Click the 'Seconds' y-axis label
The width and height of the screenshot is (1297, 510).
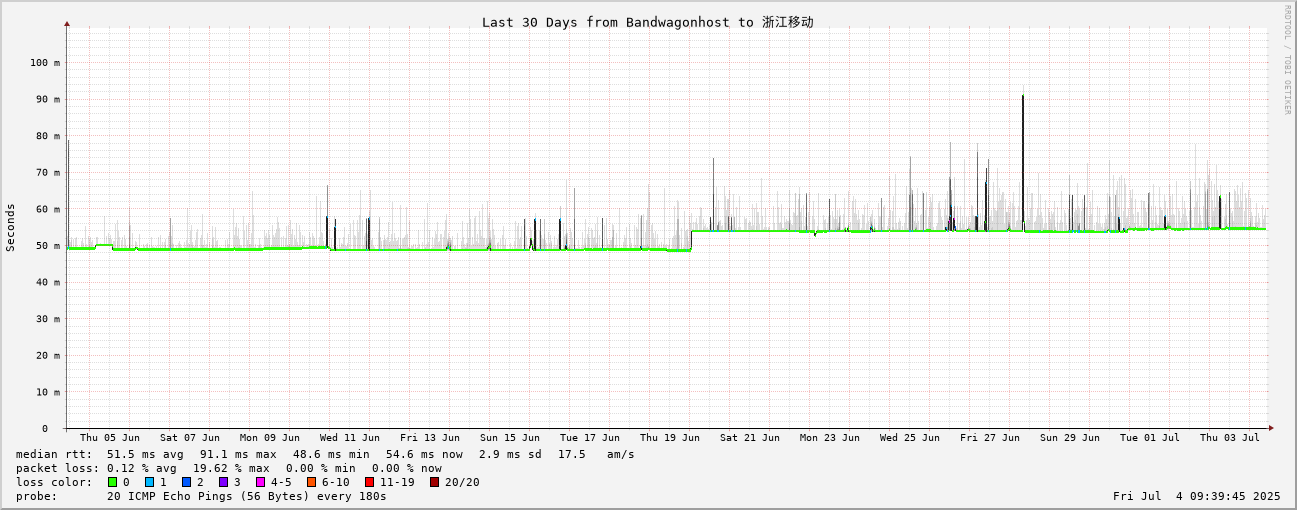[x=11, y=227]
